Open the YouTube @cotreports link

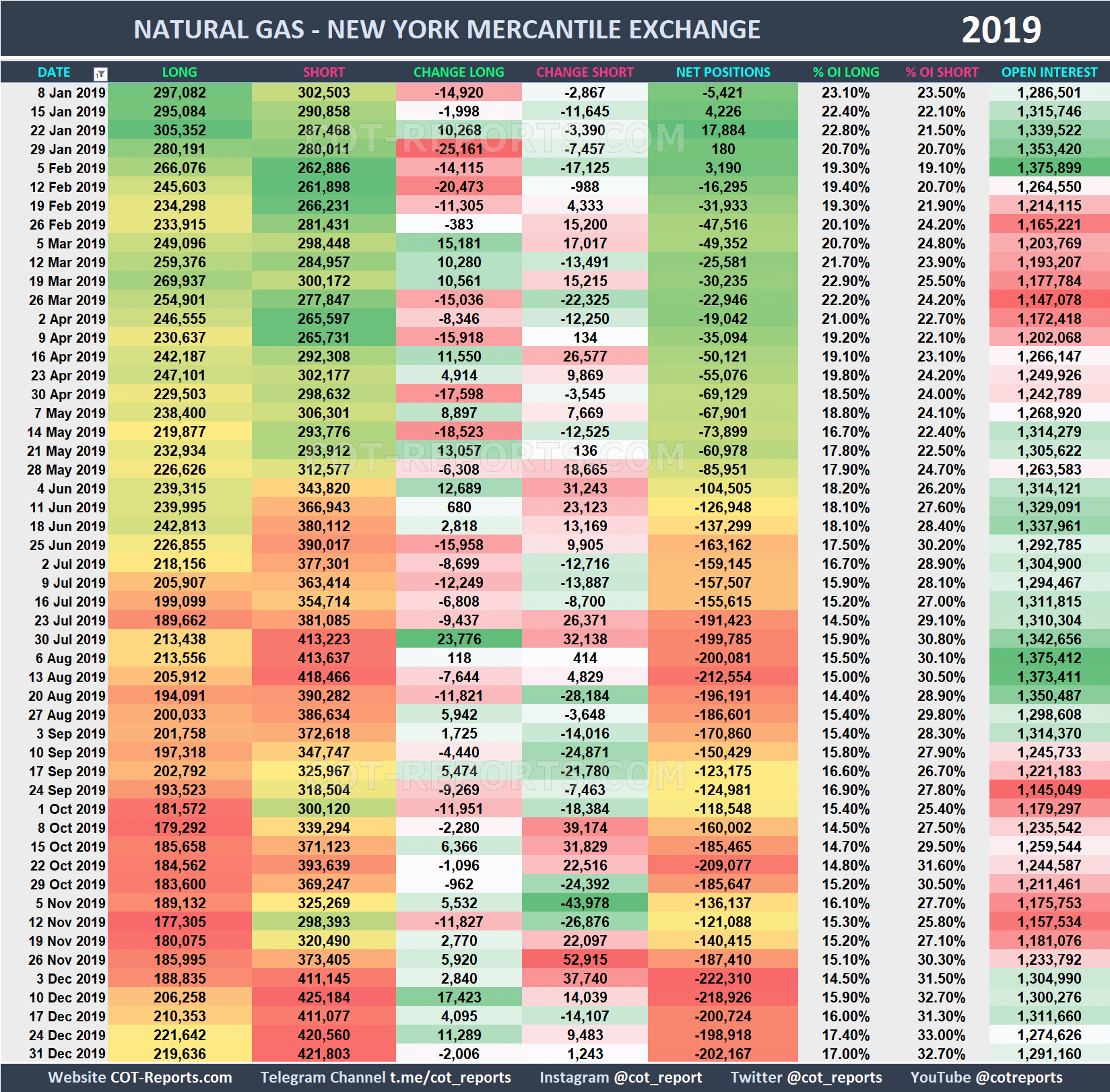[985, 1077]
